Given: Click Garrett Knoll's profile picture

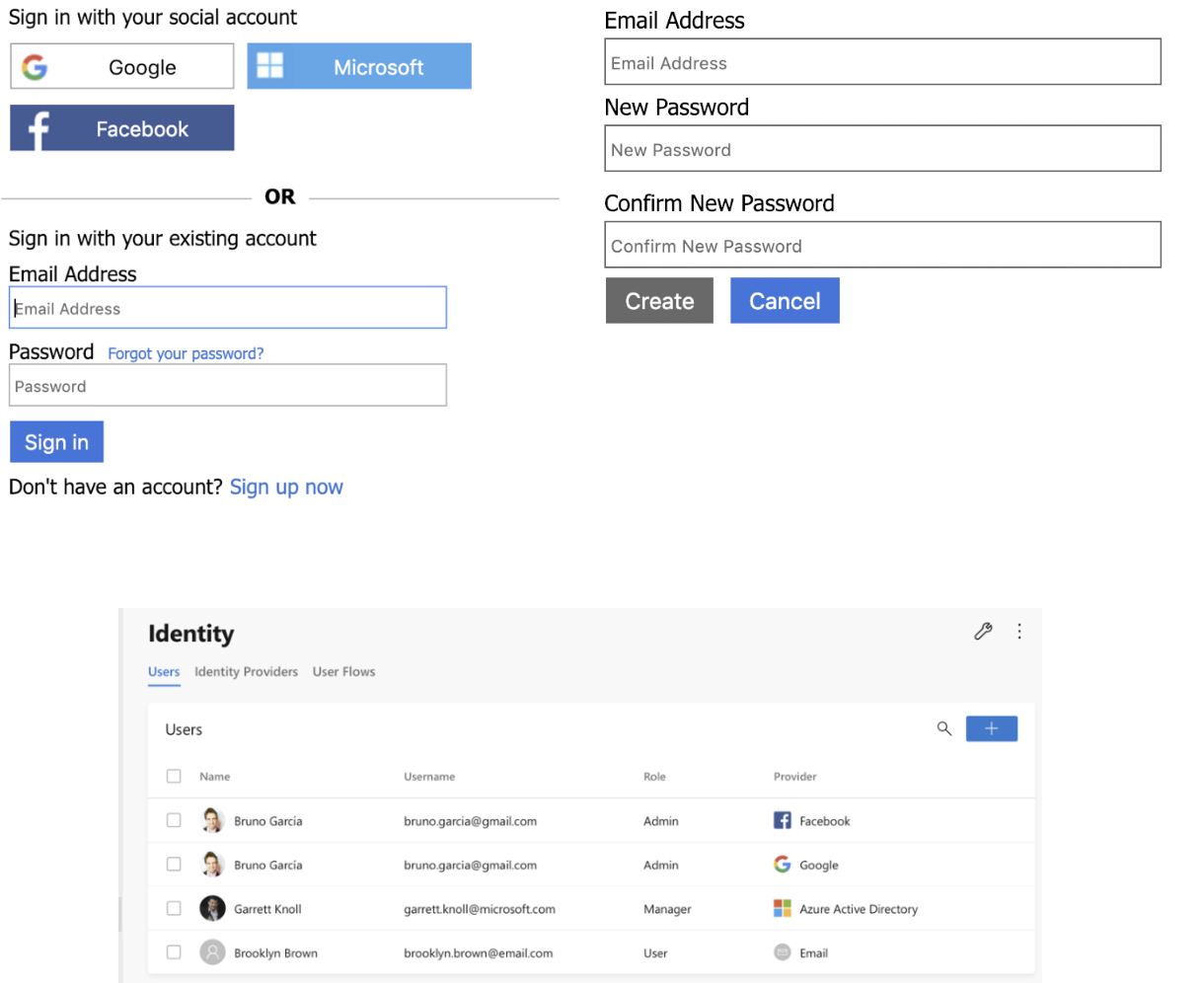Looking at the screenshot, I should pos(212,908).
